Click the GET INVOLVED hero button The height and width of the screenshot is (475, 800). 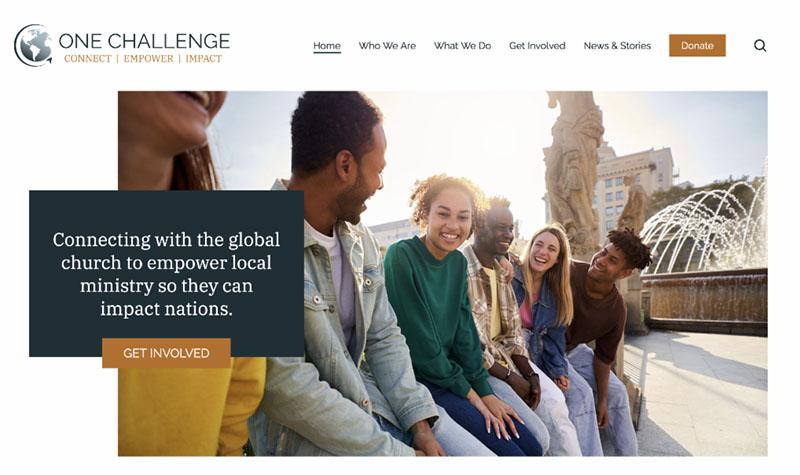(x=166, y=353)
